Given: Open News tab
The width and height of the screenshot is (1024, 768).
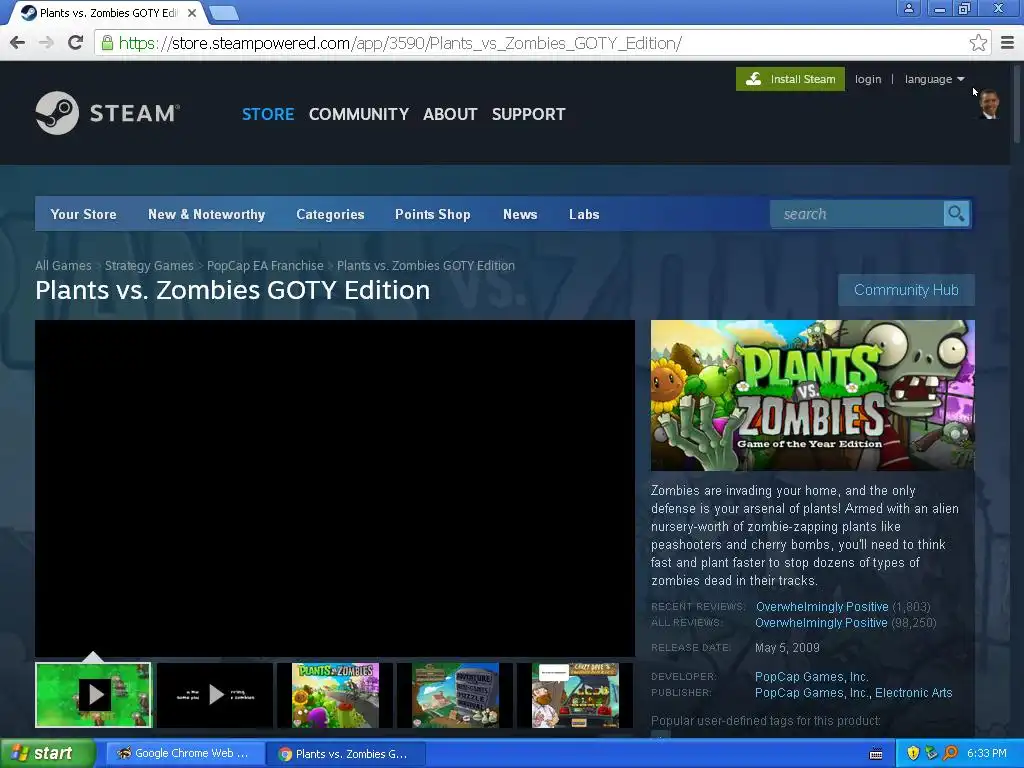Looking at the screenshot, I should [x=520, y=214].
